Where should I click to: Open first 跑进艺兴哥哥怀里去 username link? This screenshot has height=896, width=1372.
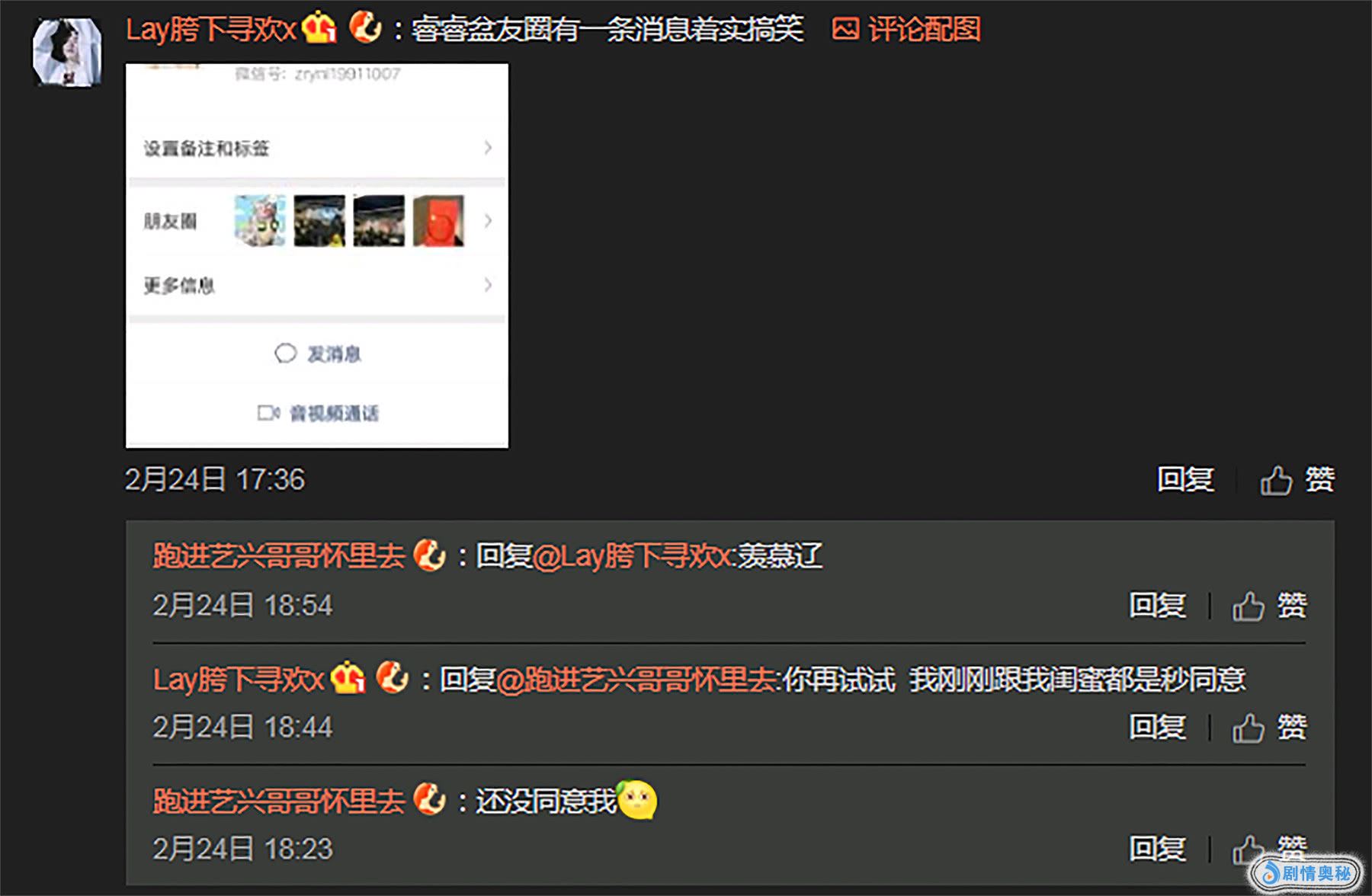[x=279, y=556]
